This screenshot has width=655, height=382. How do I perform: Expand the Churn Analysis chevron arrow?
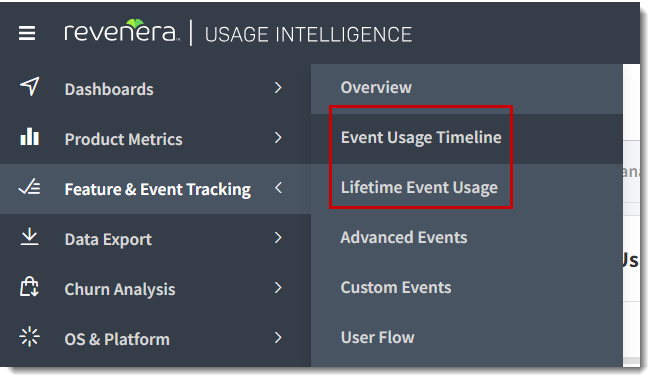point(278,288)
